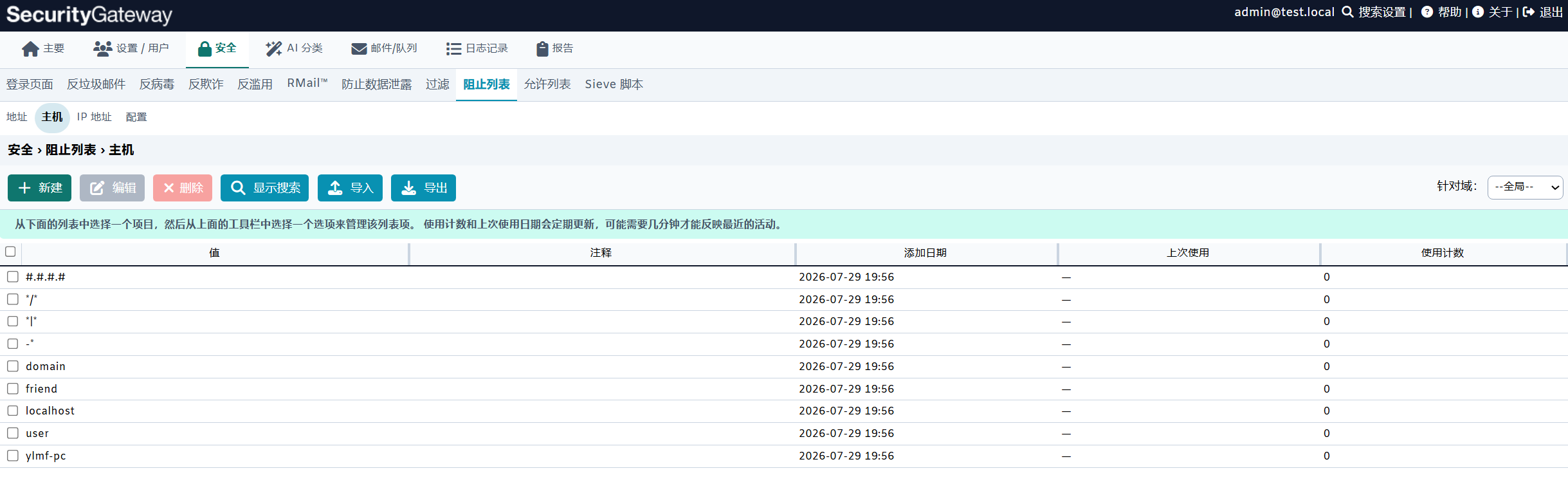Click the 显示搜索 button
The width and height of the screenshot is (1568, 484).
click(x=264, y=188)
